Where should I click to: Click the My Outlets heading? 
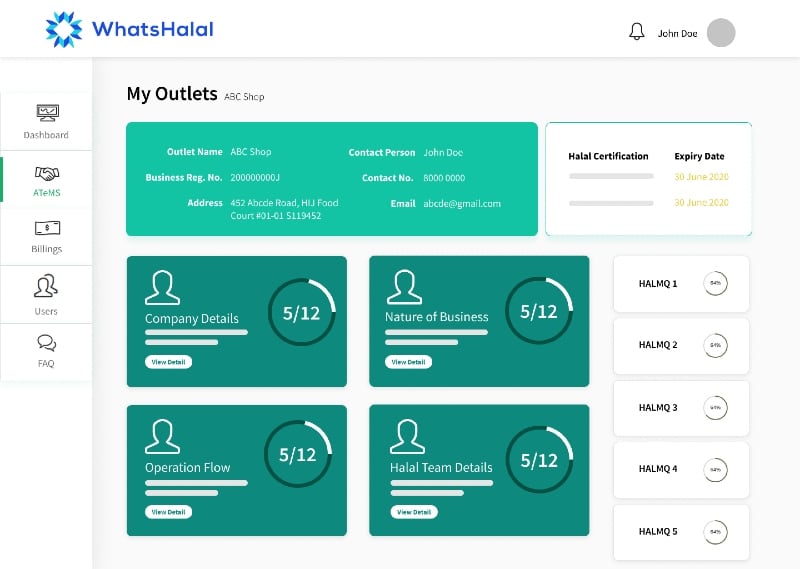[172, 94]
